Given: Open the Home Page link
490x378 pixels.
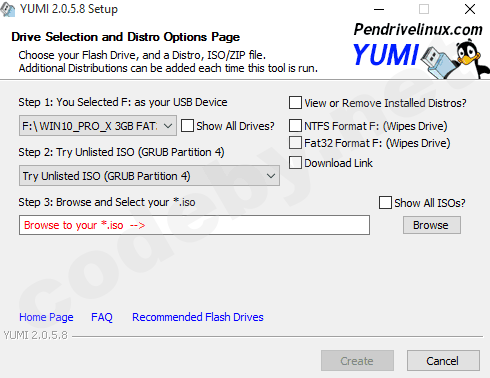Looking at the screenshot, I should click(x=46, y=317).
